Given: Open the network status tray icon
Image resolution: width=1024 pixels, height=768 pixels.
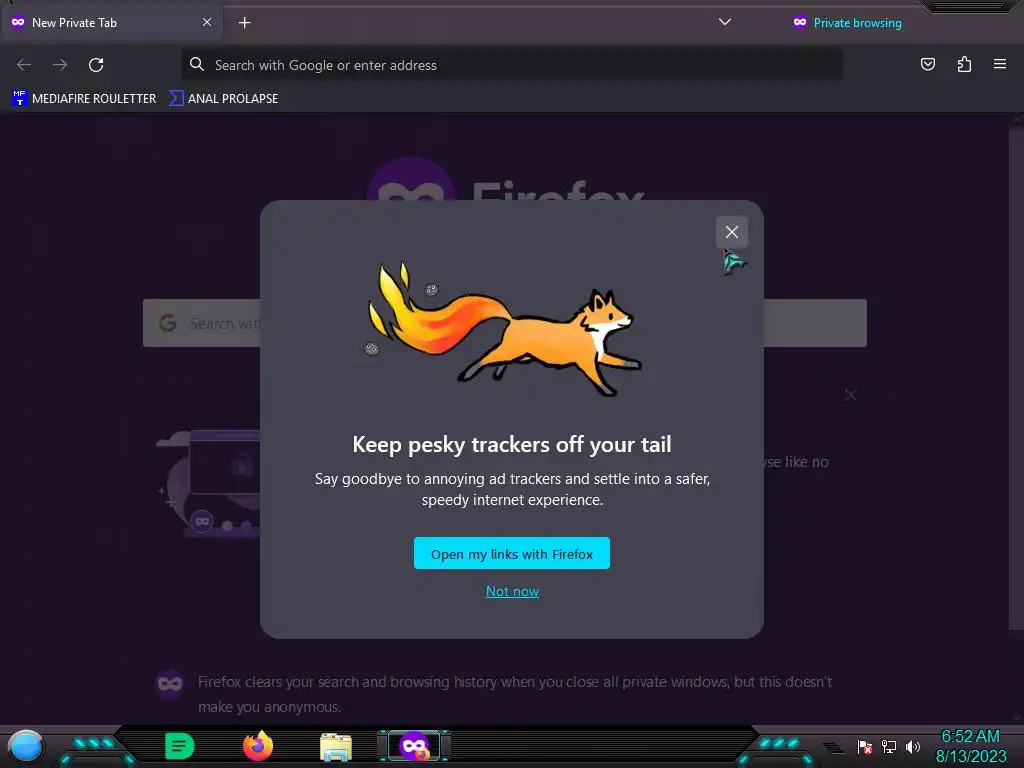Looking at the screenshot, I should (x=888, y=746).
